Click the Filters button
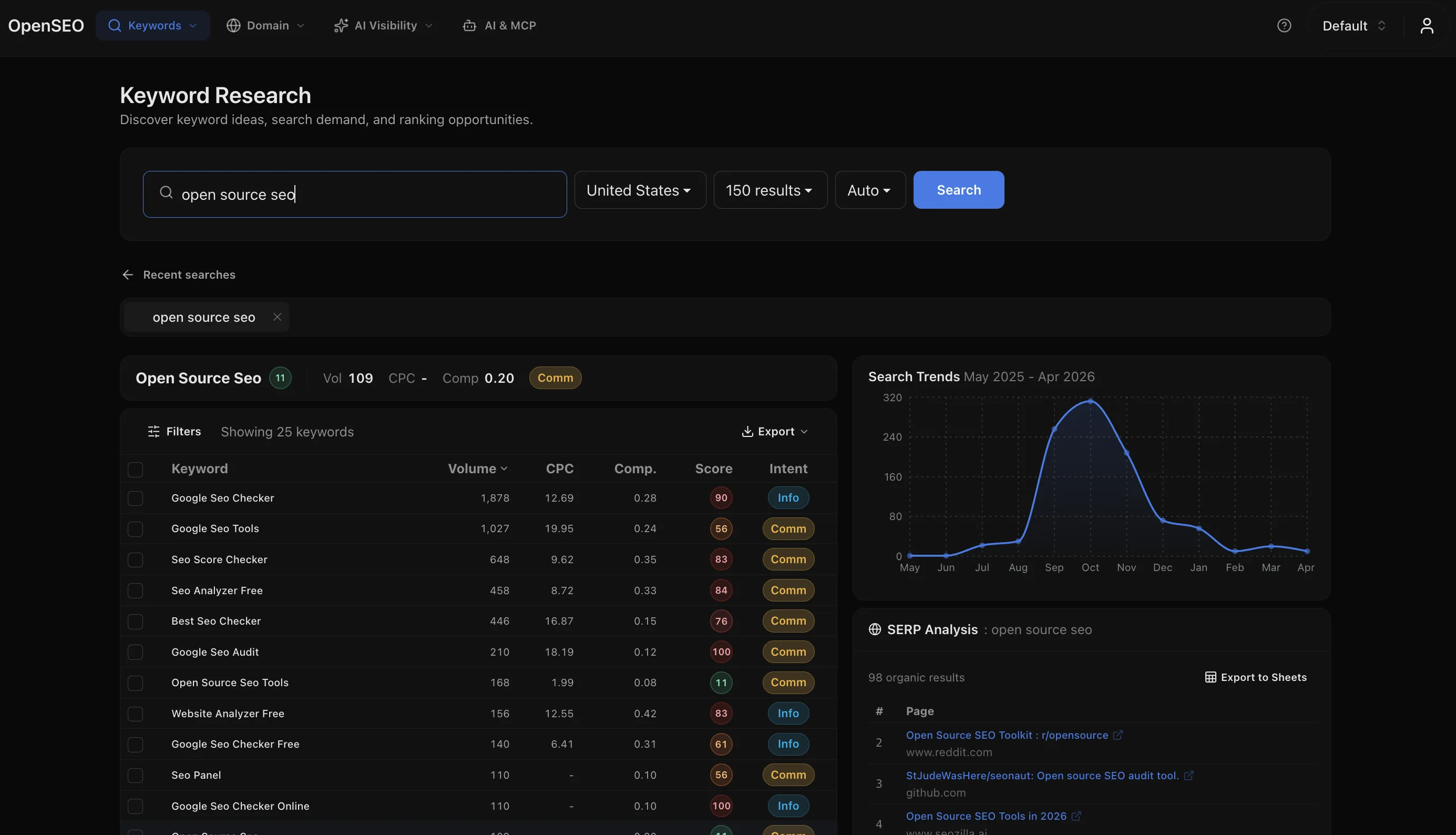The width and height of the screenshot is (1456, 835). coord(175,431)
